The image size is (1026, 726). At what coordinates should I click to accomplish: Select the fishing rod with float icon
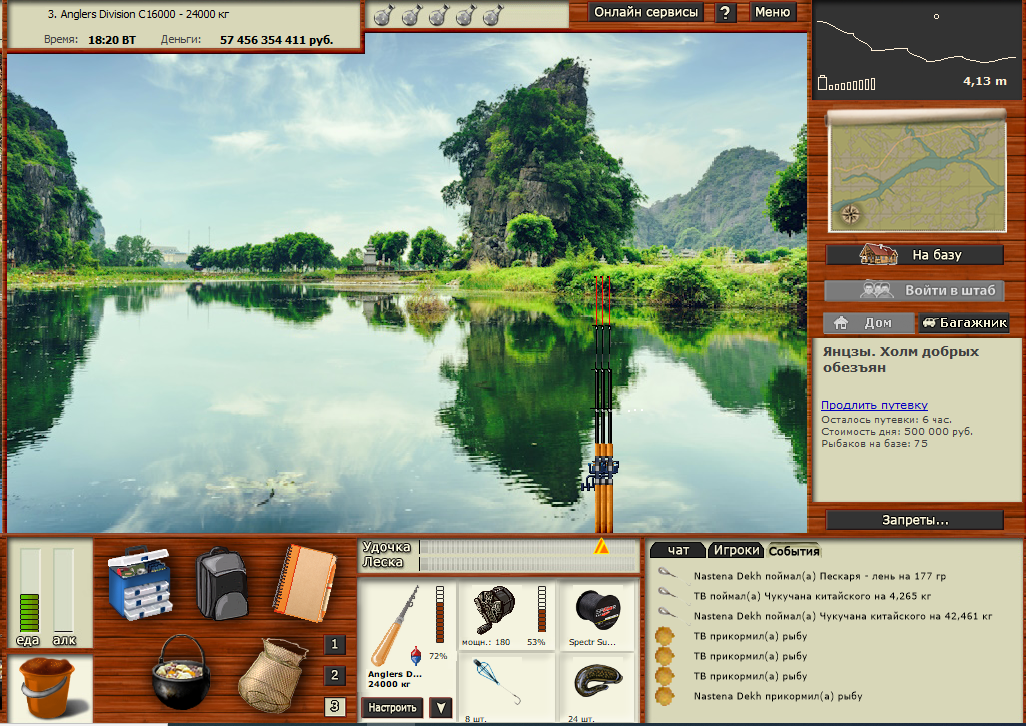pyautogui.click(x=397, y=626)
